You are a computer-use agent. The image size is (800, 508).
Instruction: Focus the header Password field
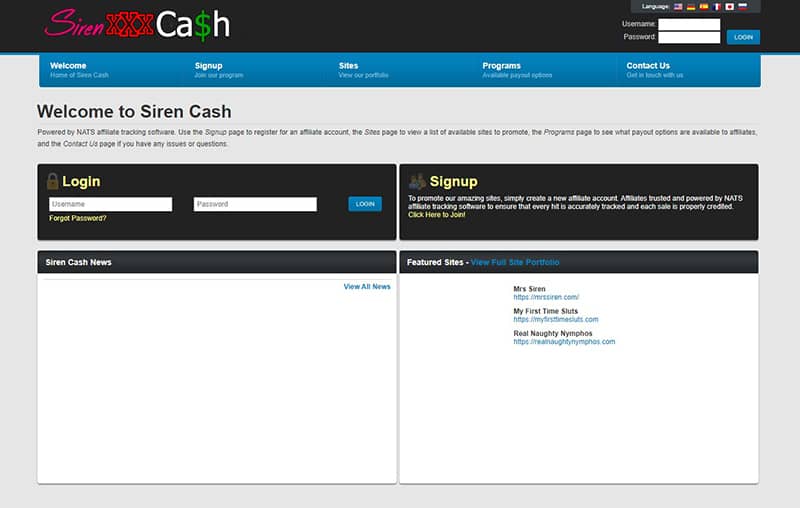tap(689, 37)
